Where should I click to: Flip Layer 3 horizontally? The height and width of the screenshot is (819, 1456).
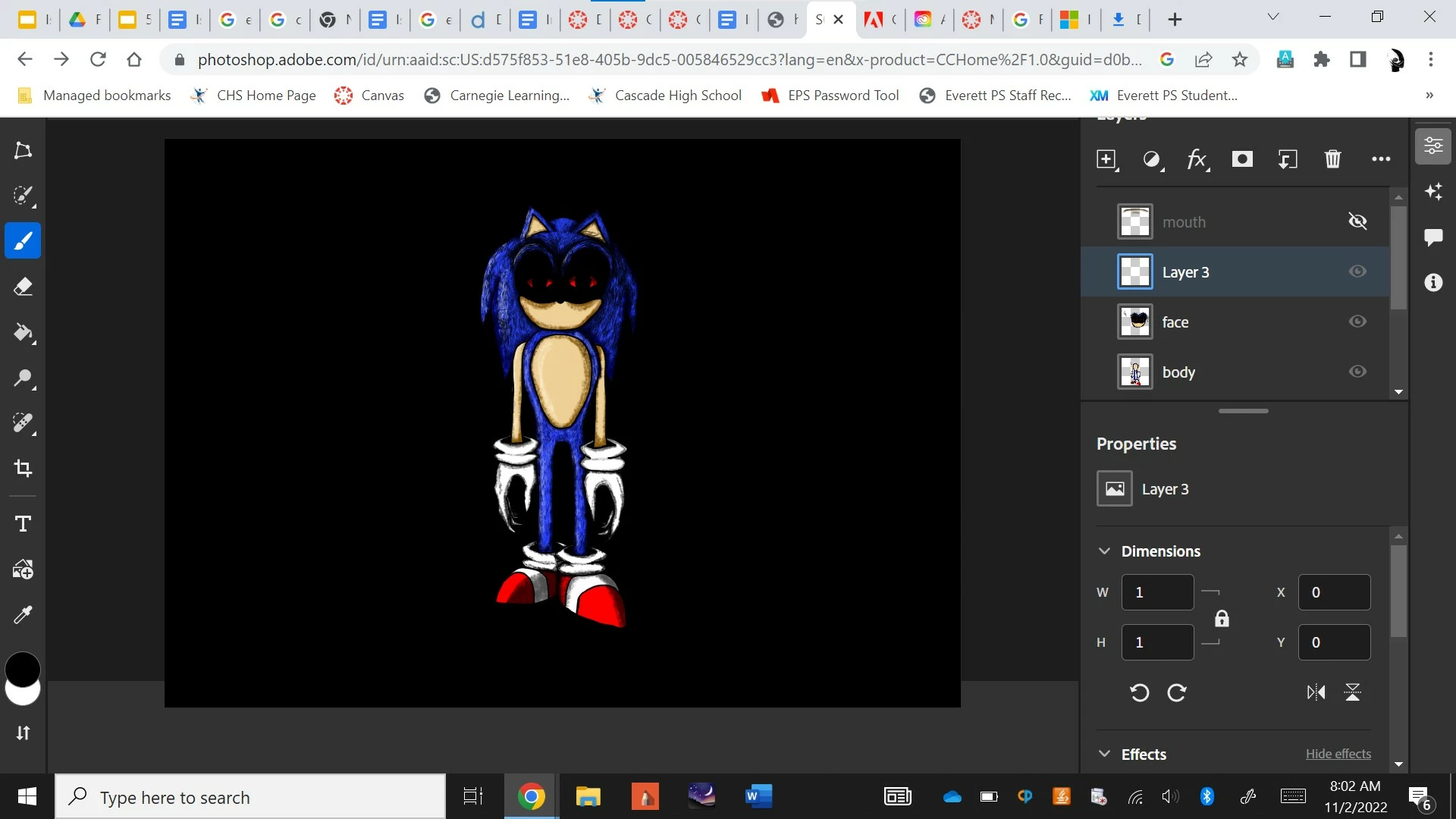coord(1316,692)
